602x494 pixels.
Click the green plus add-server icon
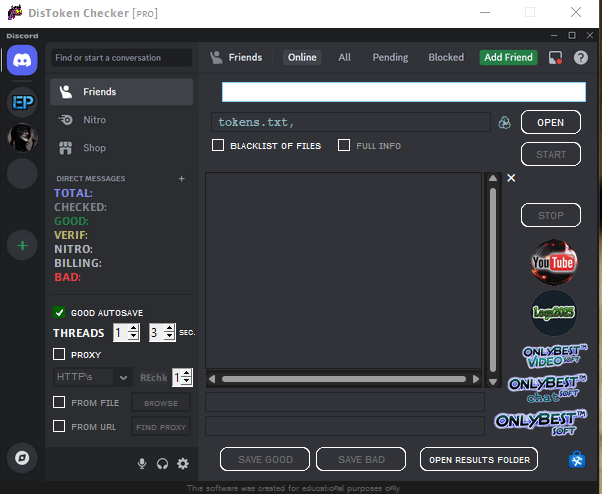[22, 245]
